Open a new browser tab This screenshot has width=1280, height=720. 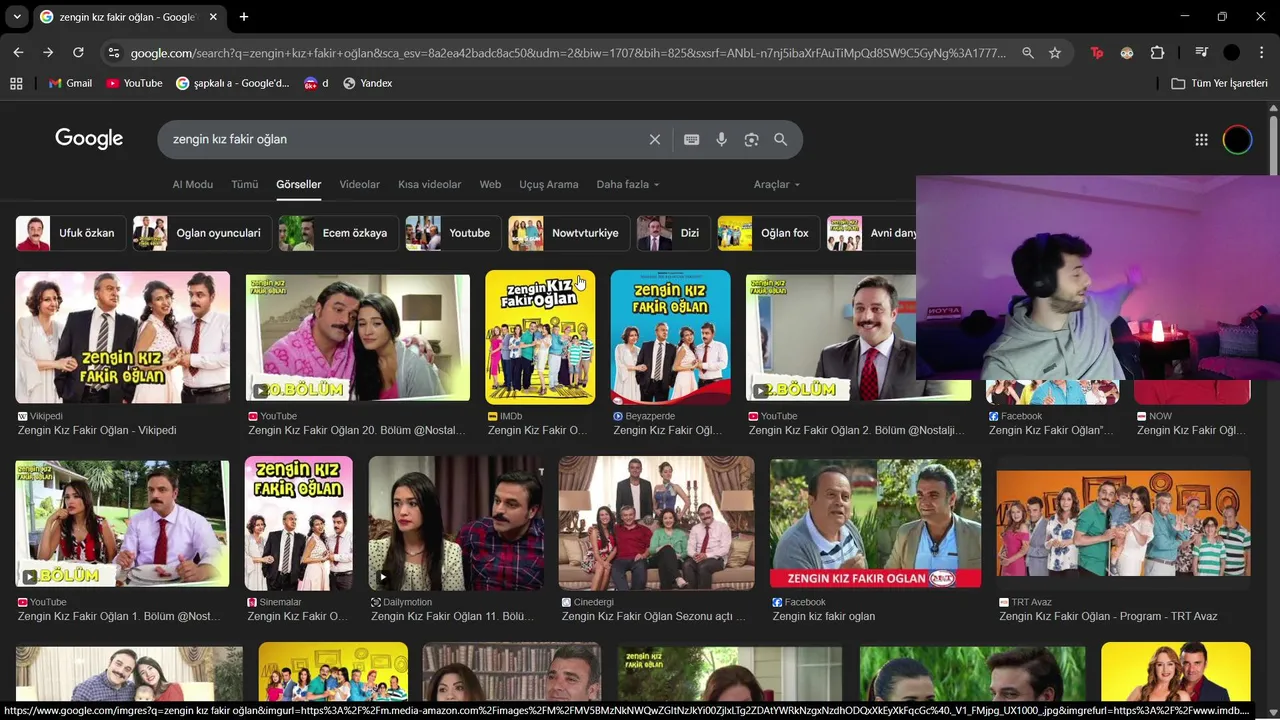click(x=244, y=17)
